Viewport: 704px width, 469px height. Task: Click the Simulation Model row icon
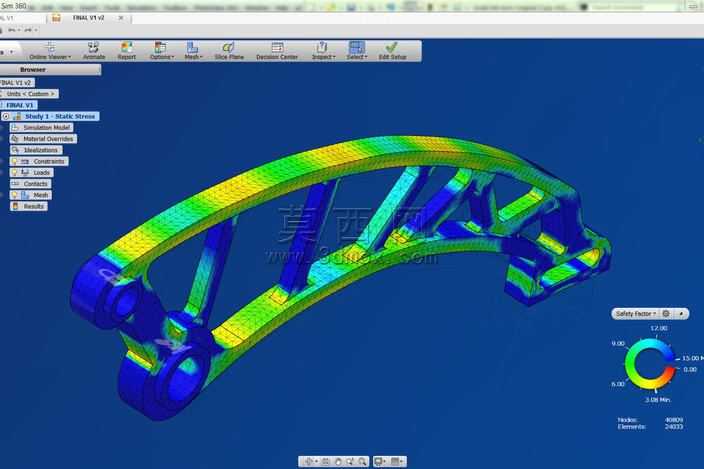coord(15,127)
